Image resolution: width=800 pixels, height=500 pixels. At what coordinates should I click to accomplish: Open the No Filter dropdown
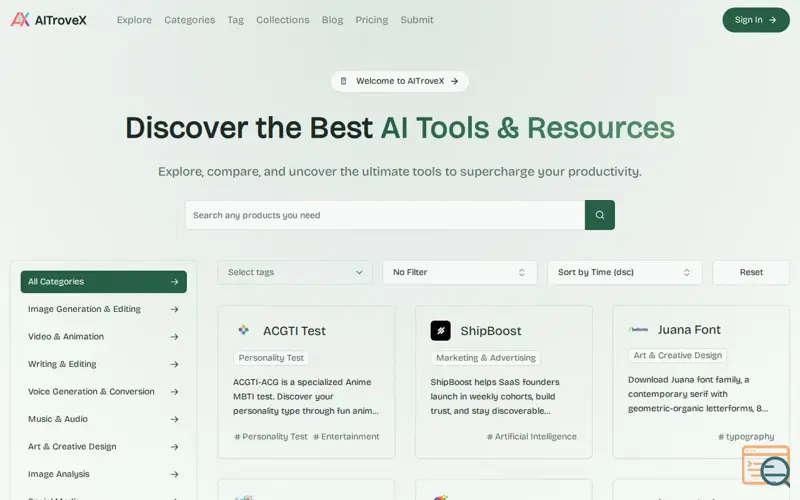(x=460, y=272)
